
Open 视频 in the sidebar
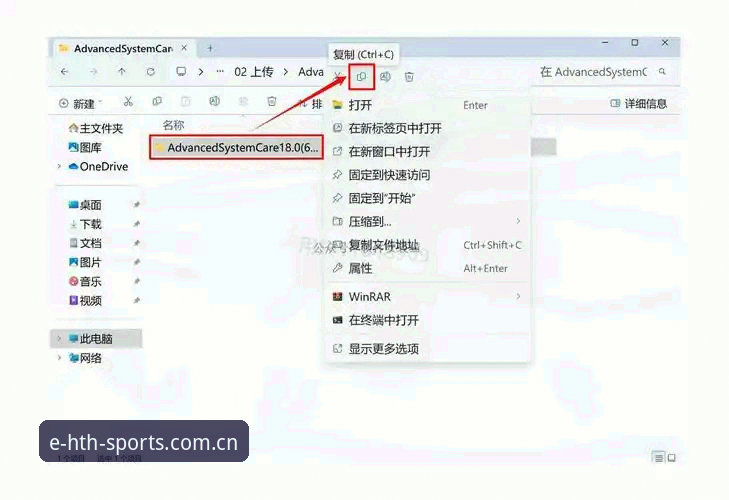pos(85,300)
